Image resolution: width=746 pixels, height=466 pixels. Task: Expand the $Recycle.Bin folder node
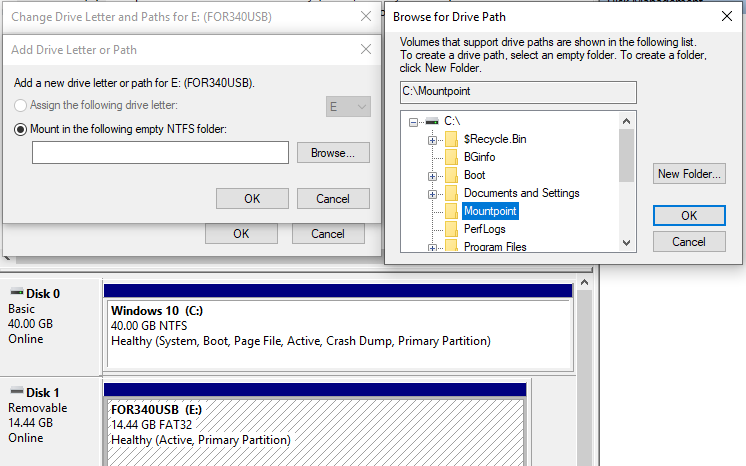click(x=432, y=139)
